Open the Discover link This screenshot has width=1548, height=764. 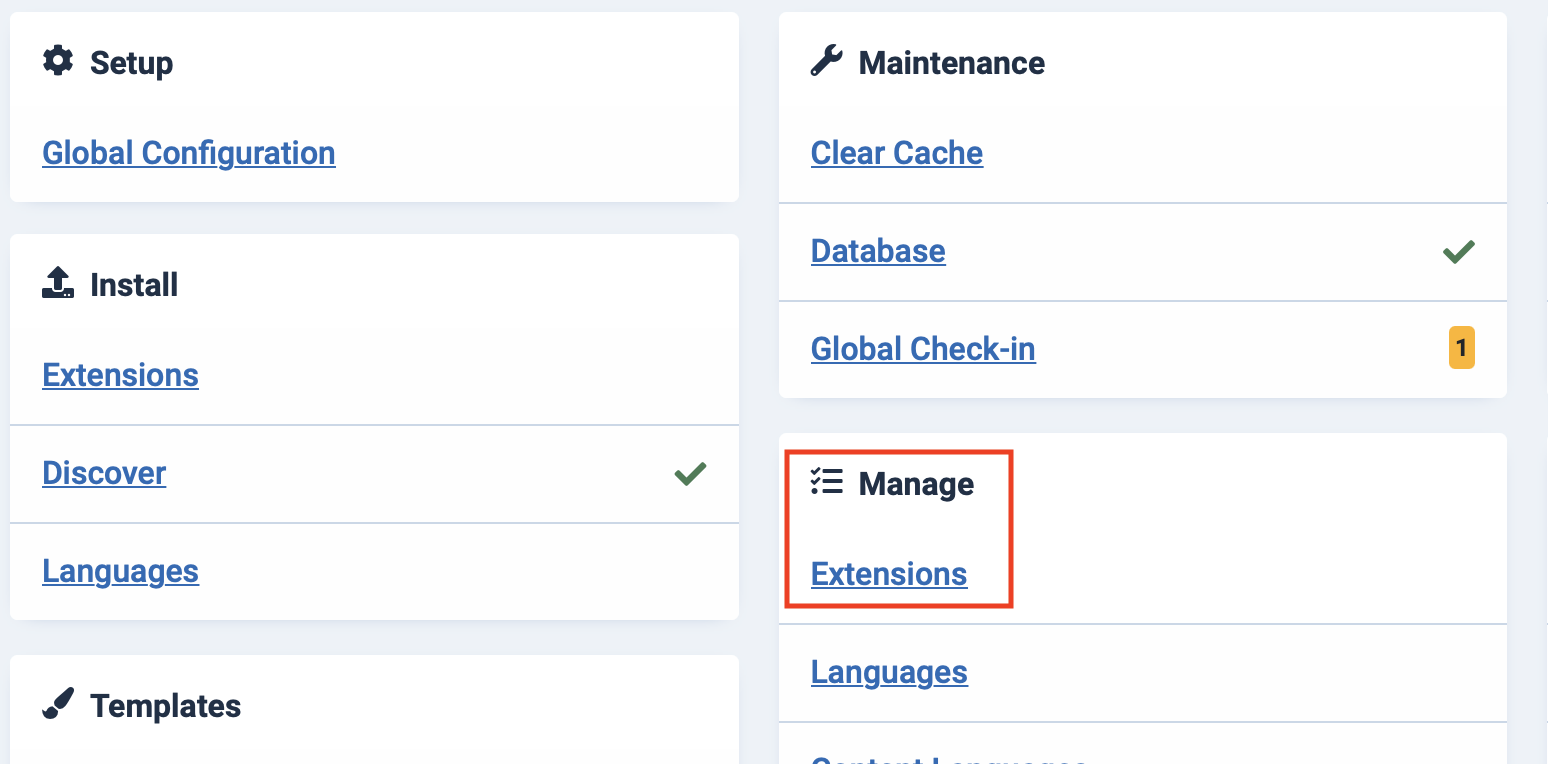coord(104,473)
